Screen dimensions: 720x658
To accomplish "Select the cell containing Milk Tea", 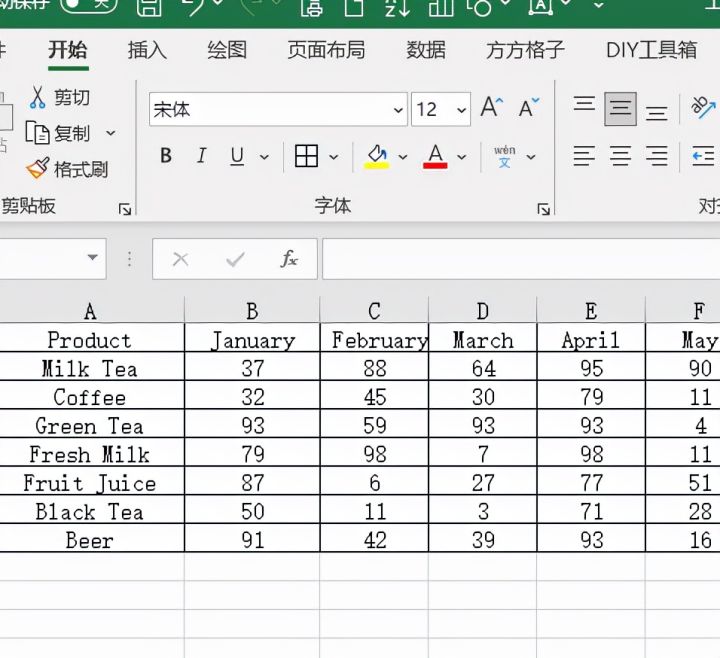I will pos(89,369).
